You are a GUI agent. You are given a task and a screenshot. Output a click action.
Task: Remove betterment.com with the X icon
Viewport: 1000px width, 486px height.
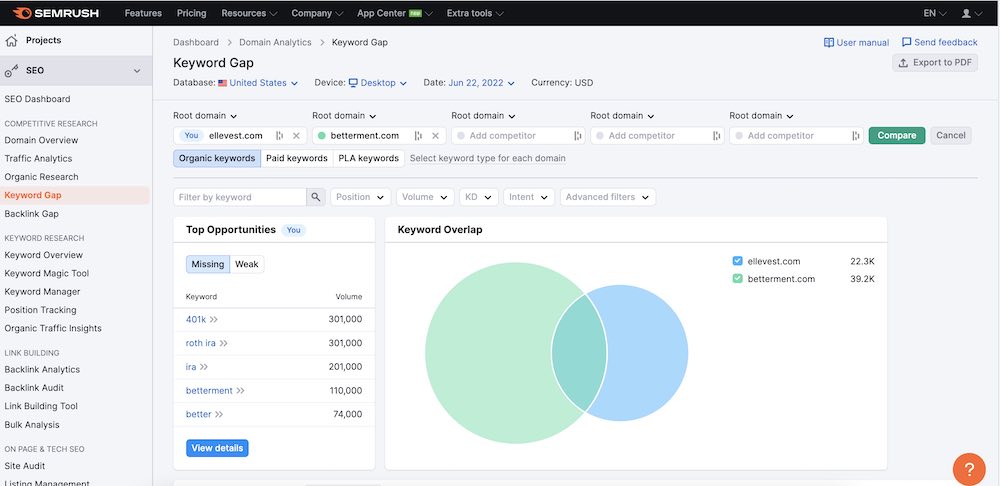pos(435,136)
